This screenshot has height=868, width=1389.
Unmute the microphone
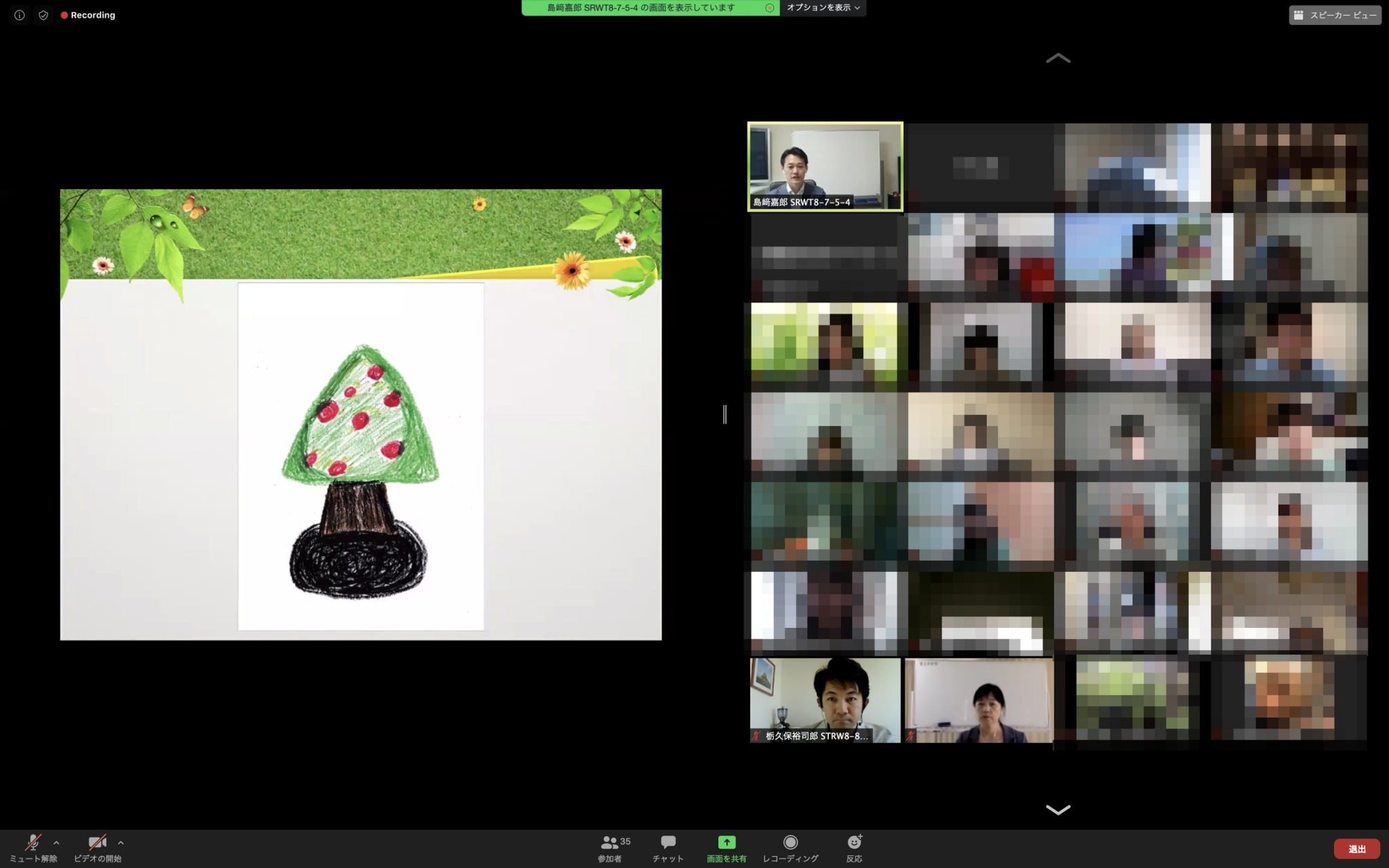[33, 842]
